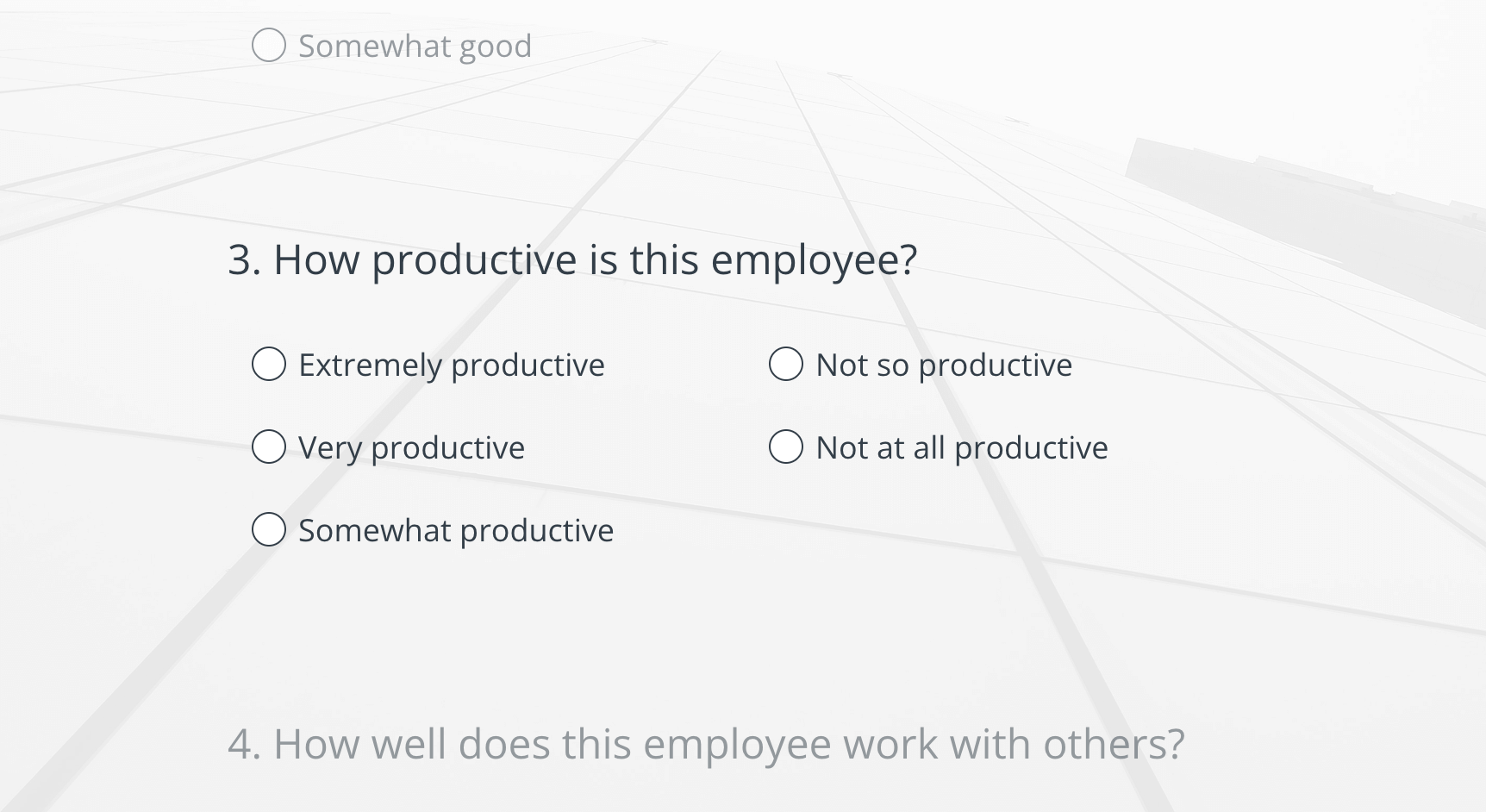Click question three heading text
1486x812 pixels.
point(574,259)
